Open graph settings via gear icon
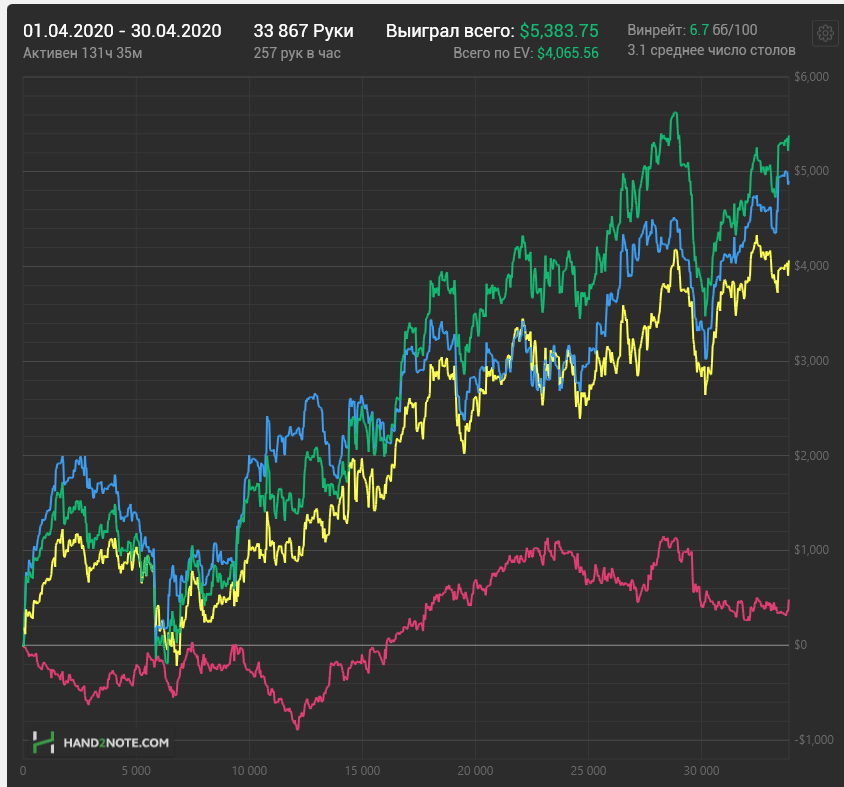 825,33
